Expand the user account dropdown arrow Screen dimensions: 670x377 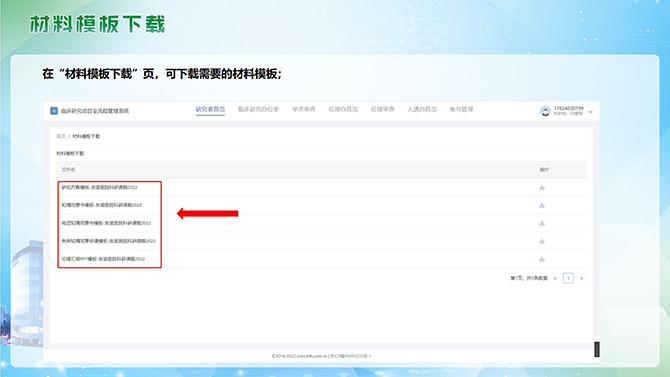pyautogui.click(x=591, y=112)
